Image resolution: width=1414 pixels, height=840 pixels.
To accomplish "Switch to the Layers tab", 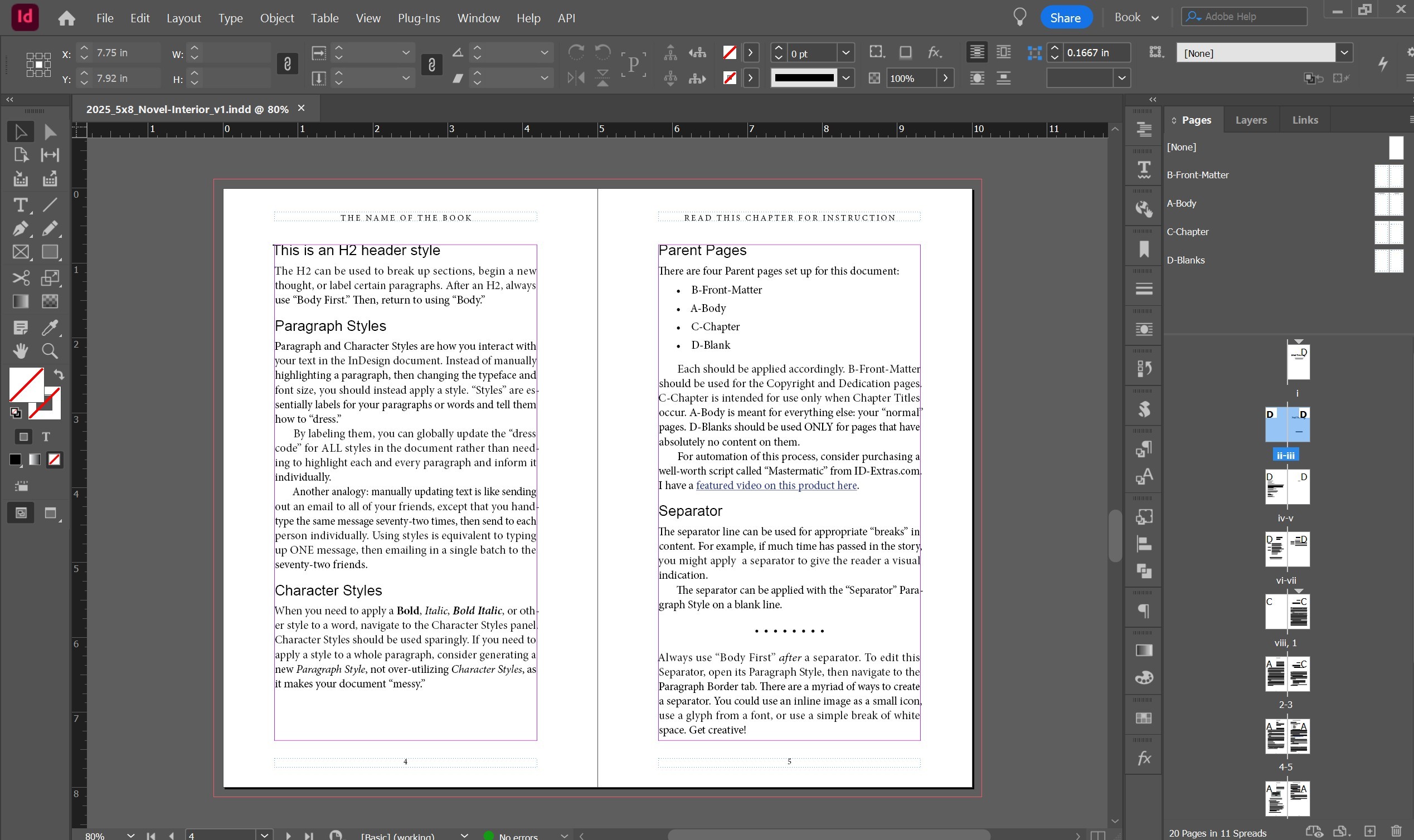I will click(x=1250, y=120).
